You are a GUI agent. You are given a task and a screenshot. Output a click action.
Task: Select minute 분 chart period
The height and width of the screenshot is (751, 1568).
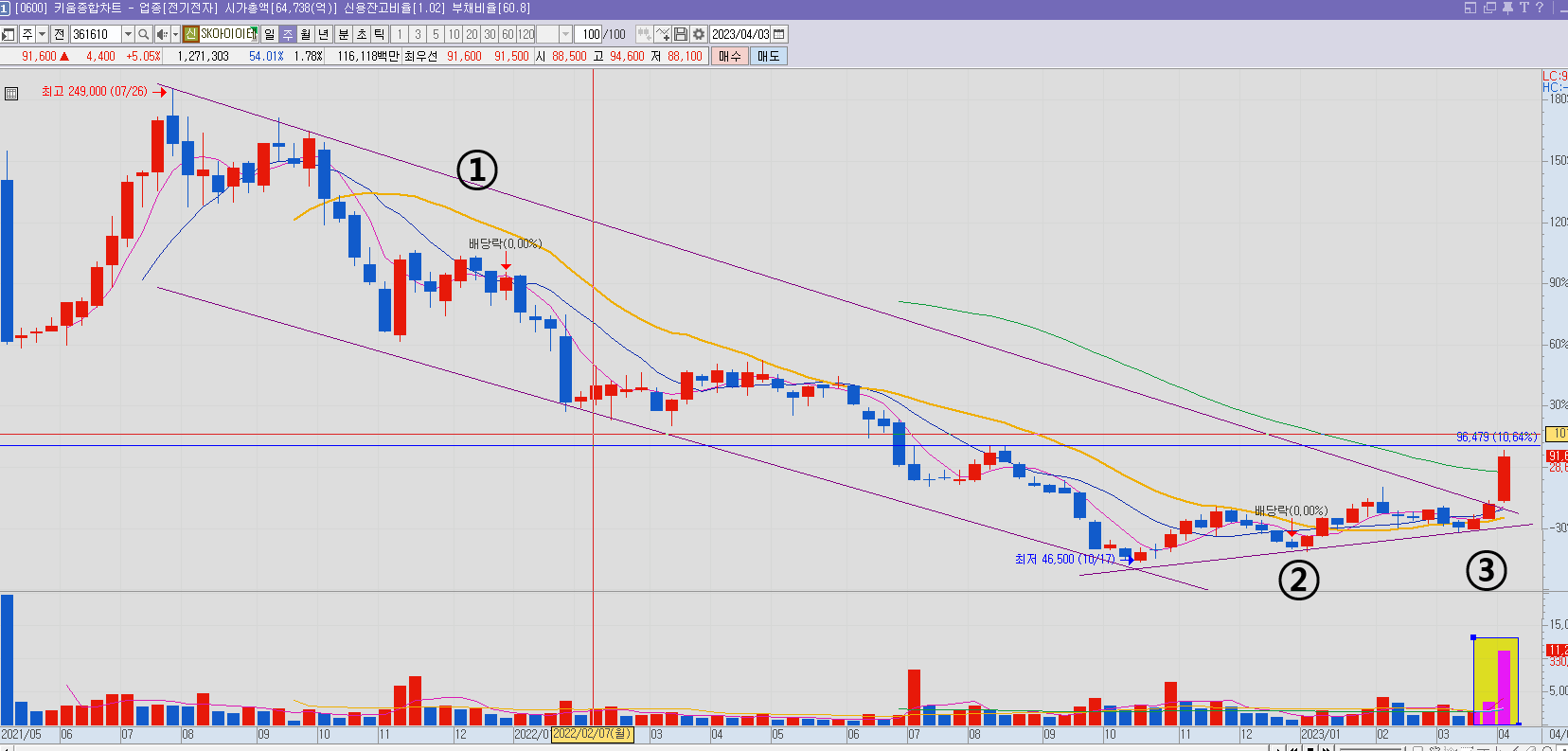click(x=344, y=34)
